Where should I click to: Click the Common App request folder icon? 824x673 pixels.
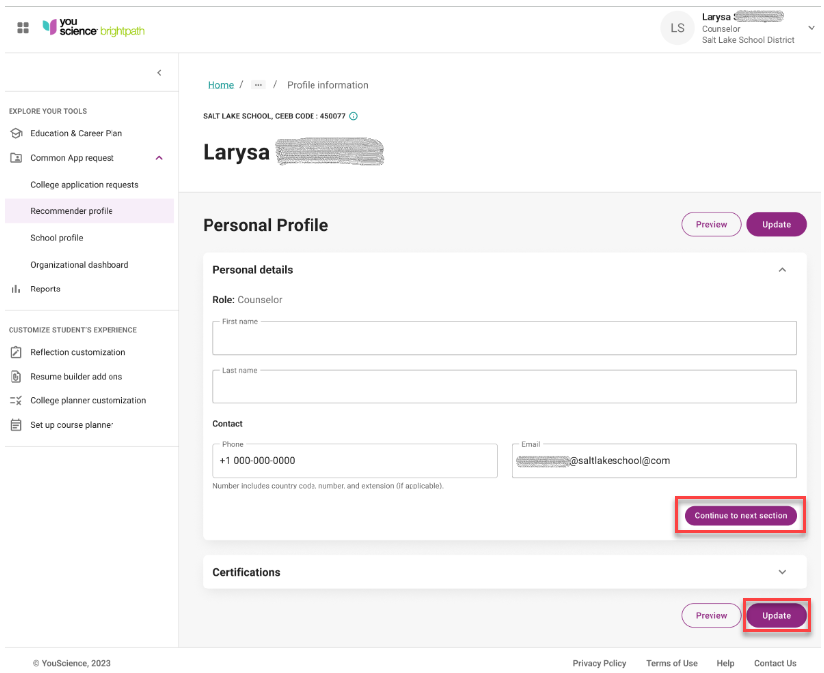click(x=18, y=157)
